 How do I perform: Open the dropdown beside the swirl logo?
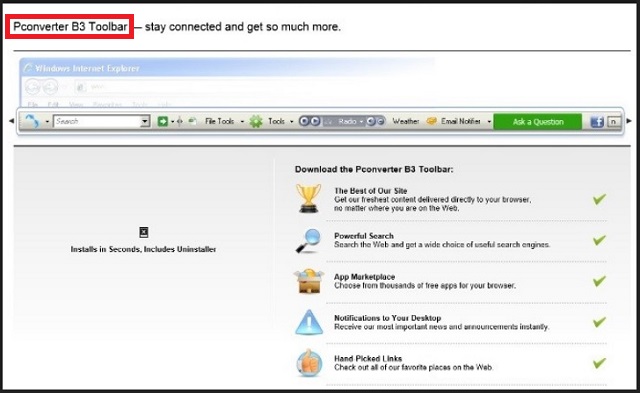point(47,122)
